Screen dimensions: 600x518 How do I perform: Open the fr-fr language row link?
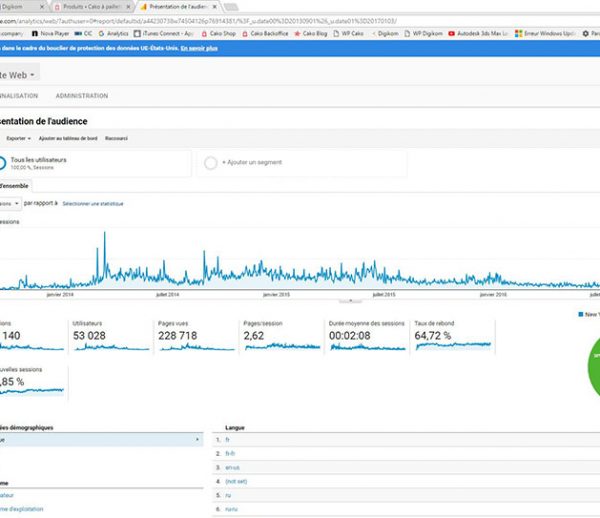point(230,454)
